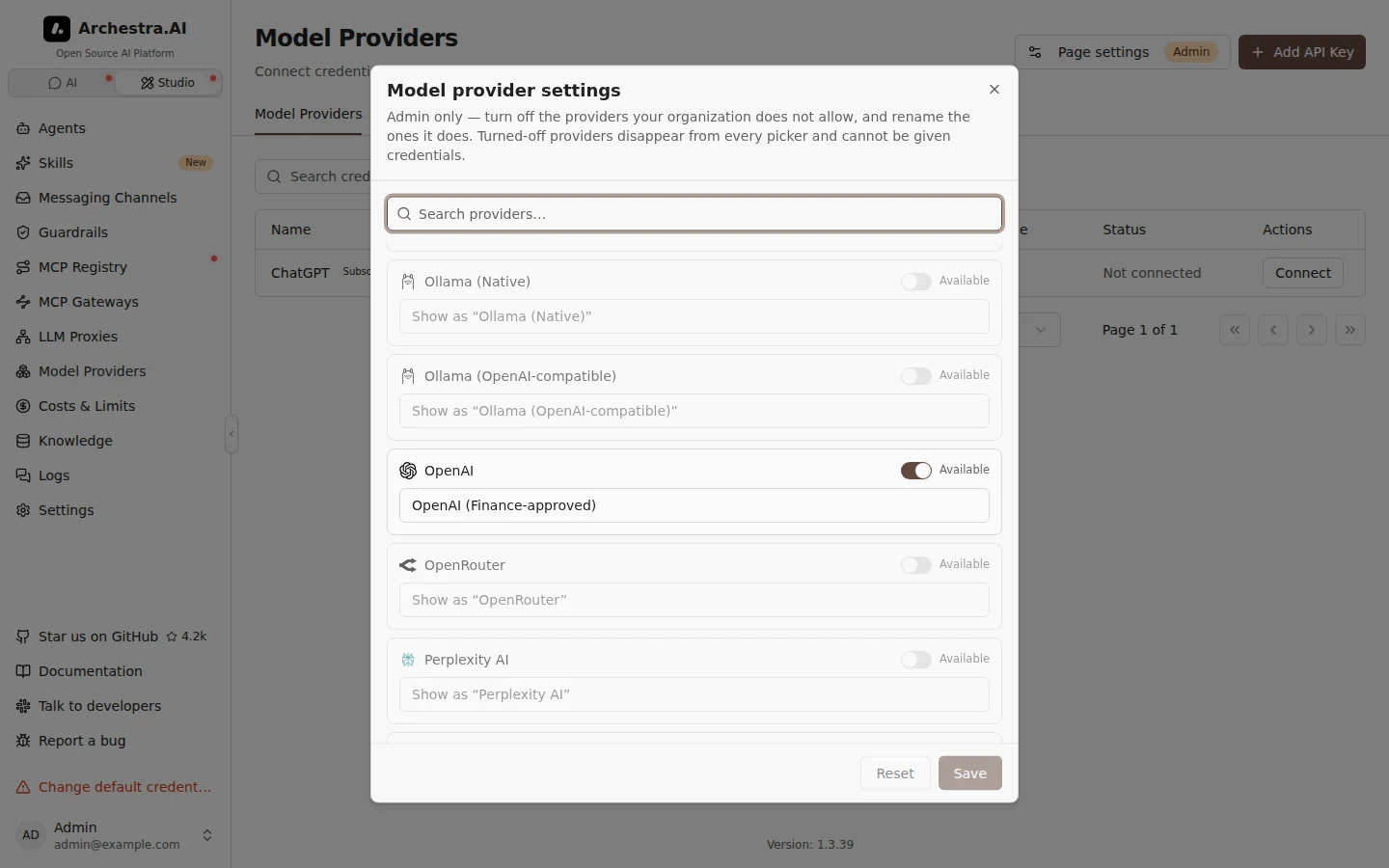Go to the previous page

1273,330
